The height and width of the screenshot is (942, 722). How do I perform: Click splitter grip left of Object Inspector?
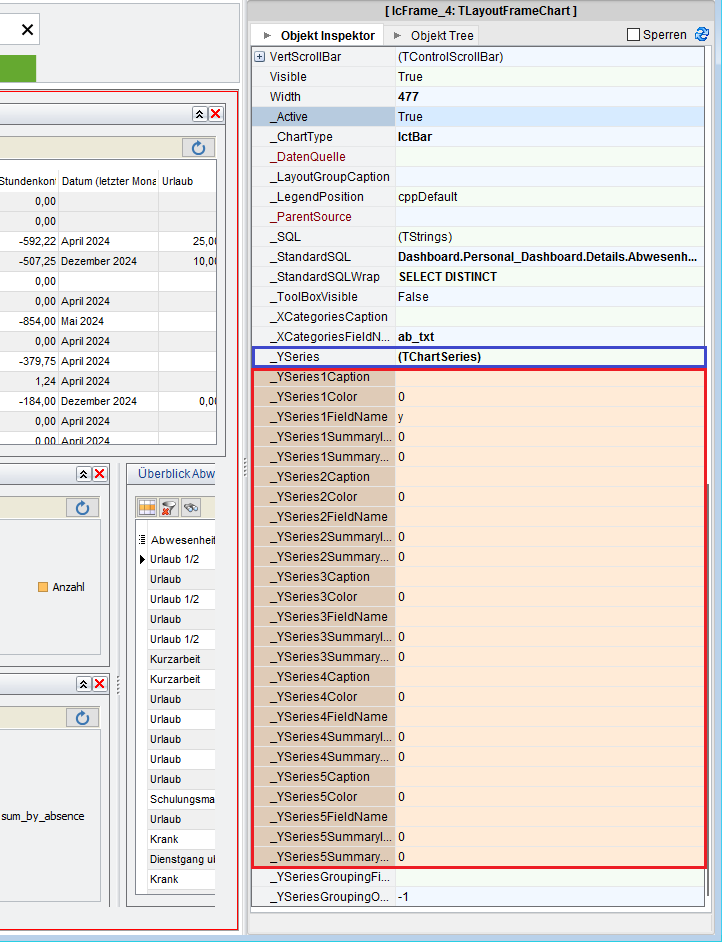click(245, 467)
